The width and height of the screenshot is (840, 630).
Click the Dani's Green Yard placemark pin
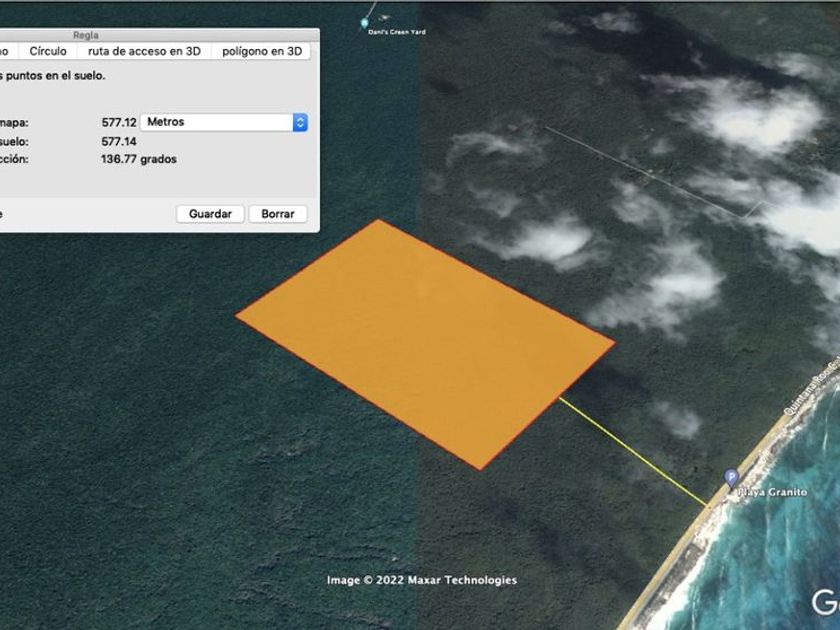tap(365, 21)
